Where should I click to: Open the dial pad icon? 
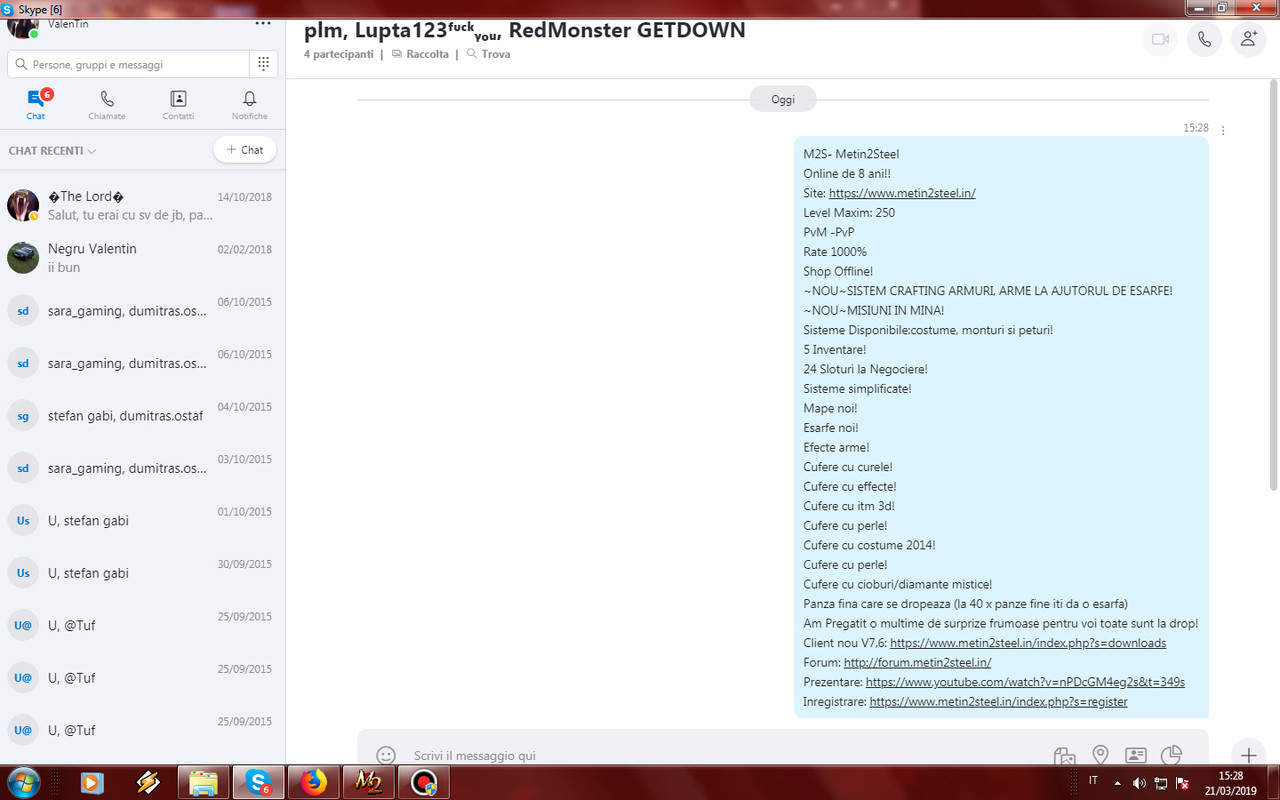point(263,64)
